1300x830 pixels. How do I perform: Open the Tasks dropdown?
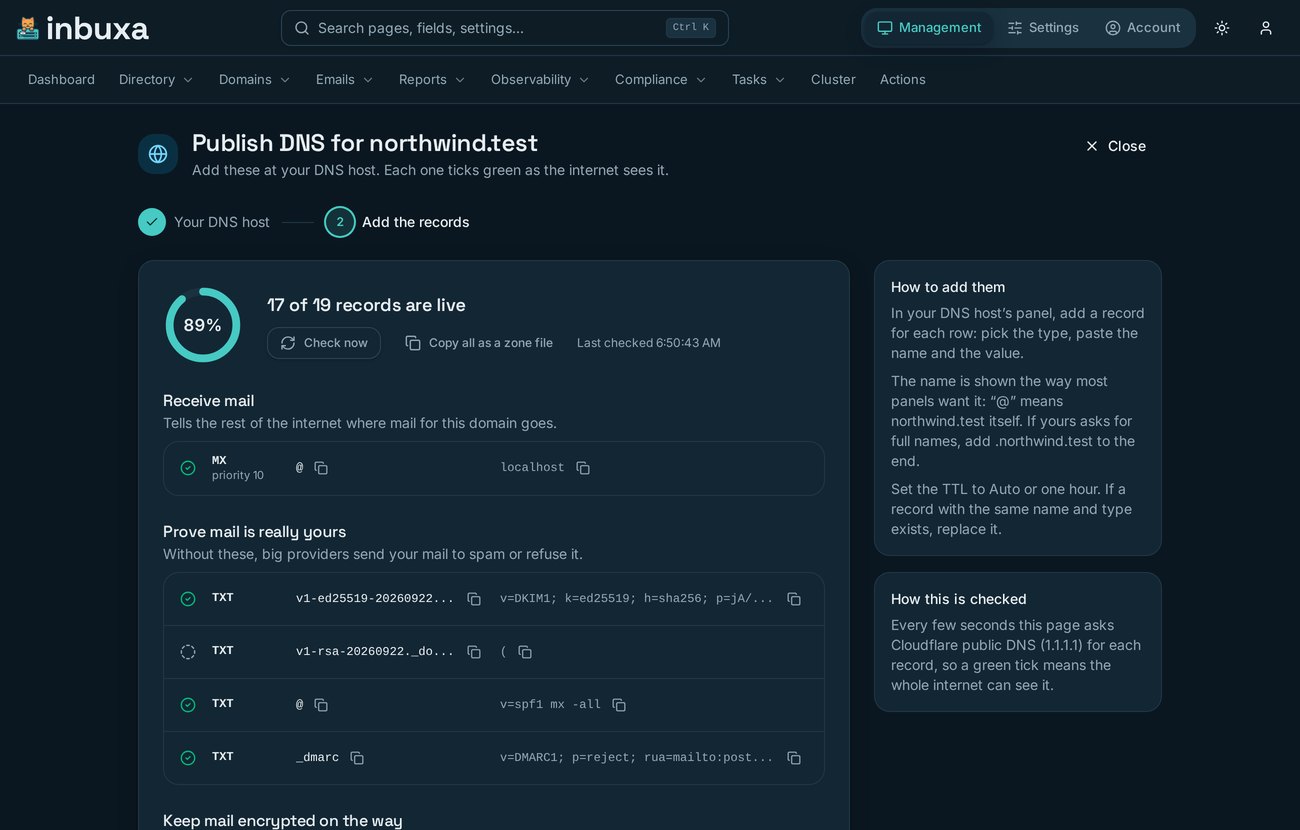point(759,79)
